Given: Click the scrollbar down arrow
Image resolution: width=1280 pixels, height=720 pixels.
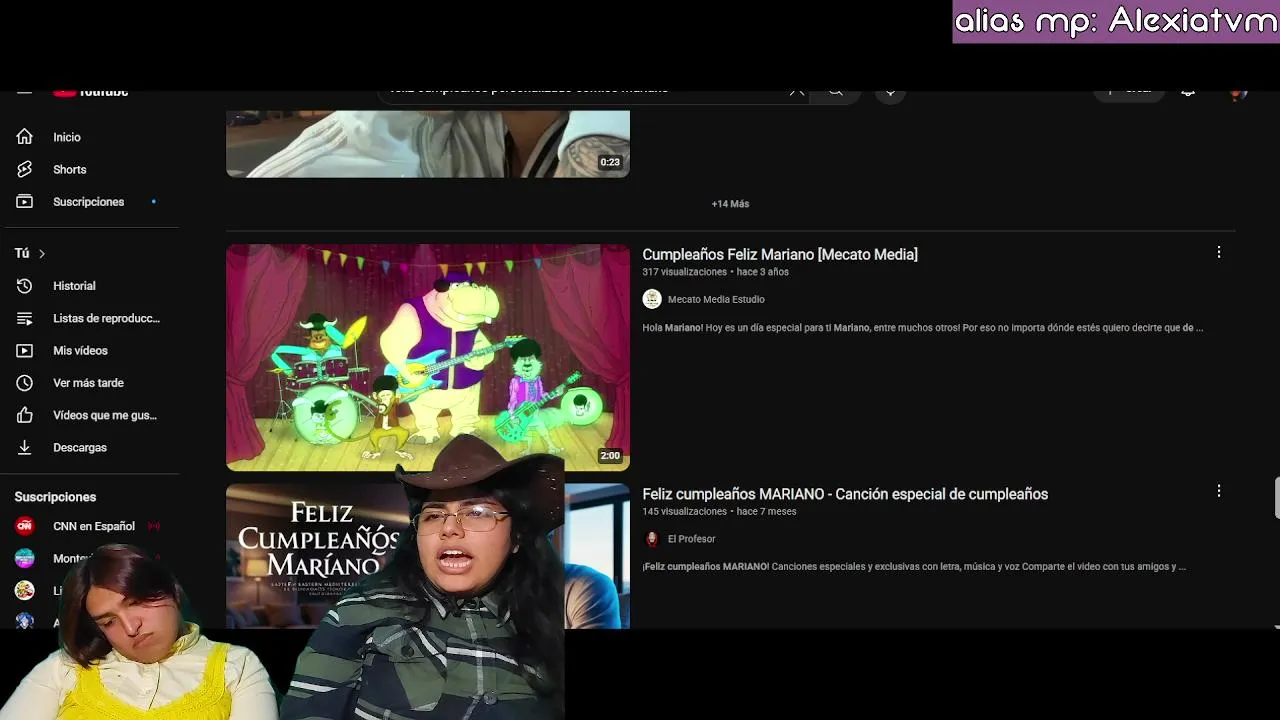Looking at the screenshot, I should point(1276,625).
